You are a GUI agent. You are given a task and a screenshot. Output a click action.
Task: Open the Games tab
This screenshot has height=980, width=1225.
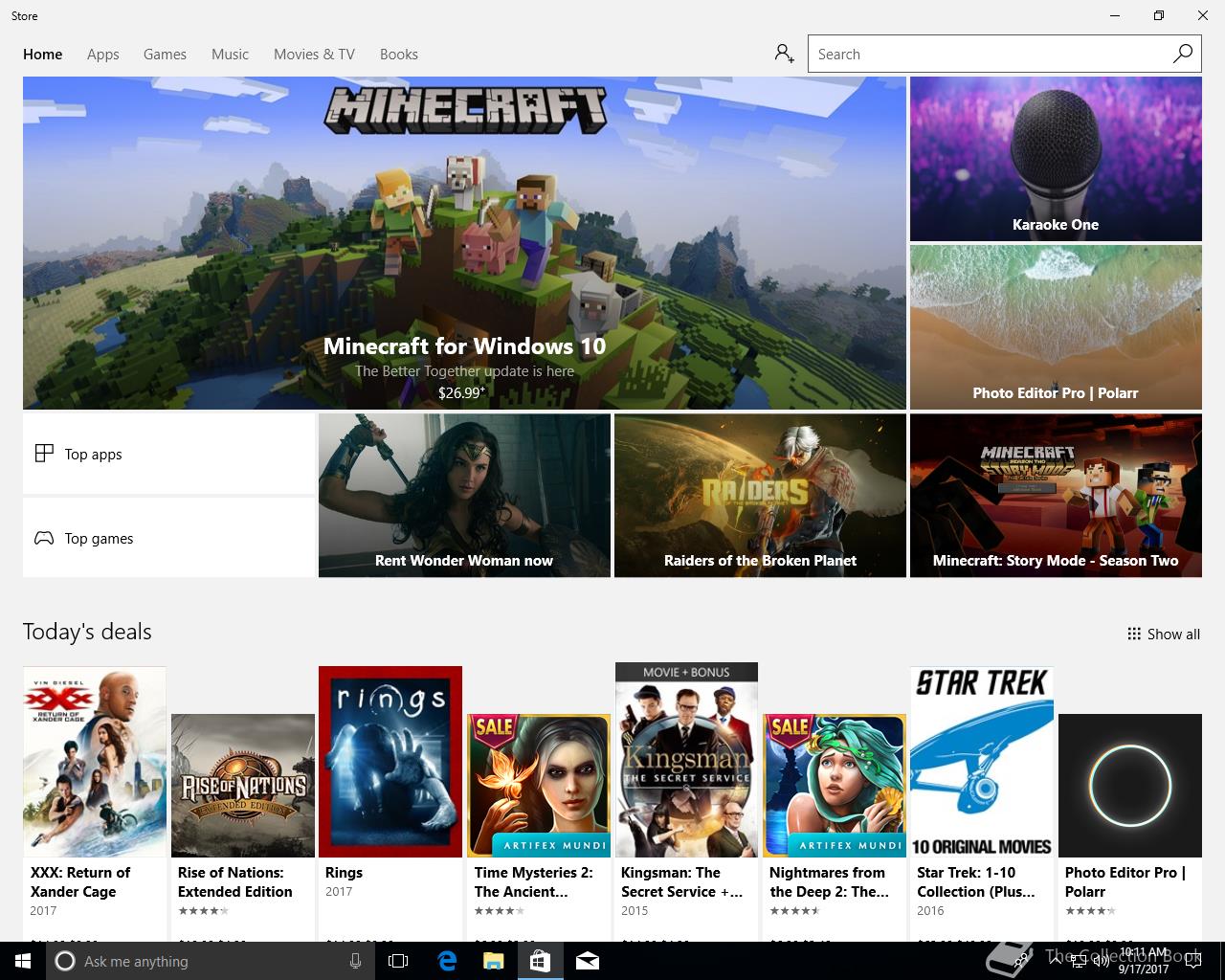pyautogui.click(x=165, y=54)
